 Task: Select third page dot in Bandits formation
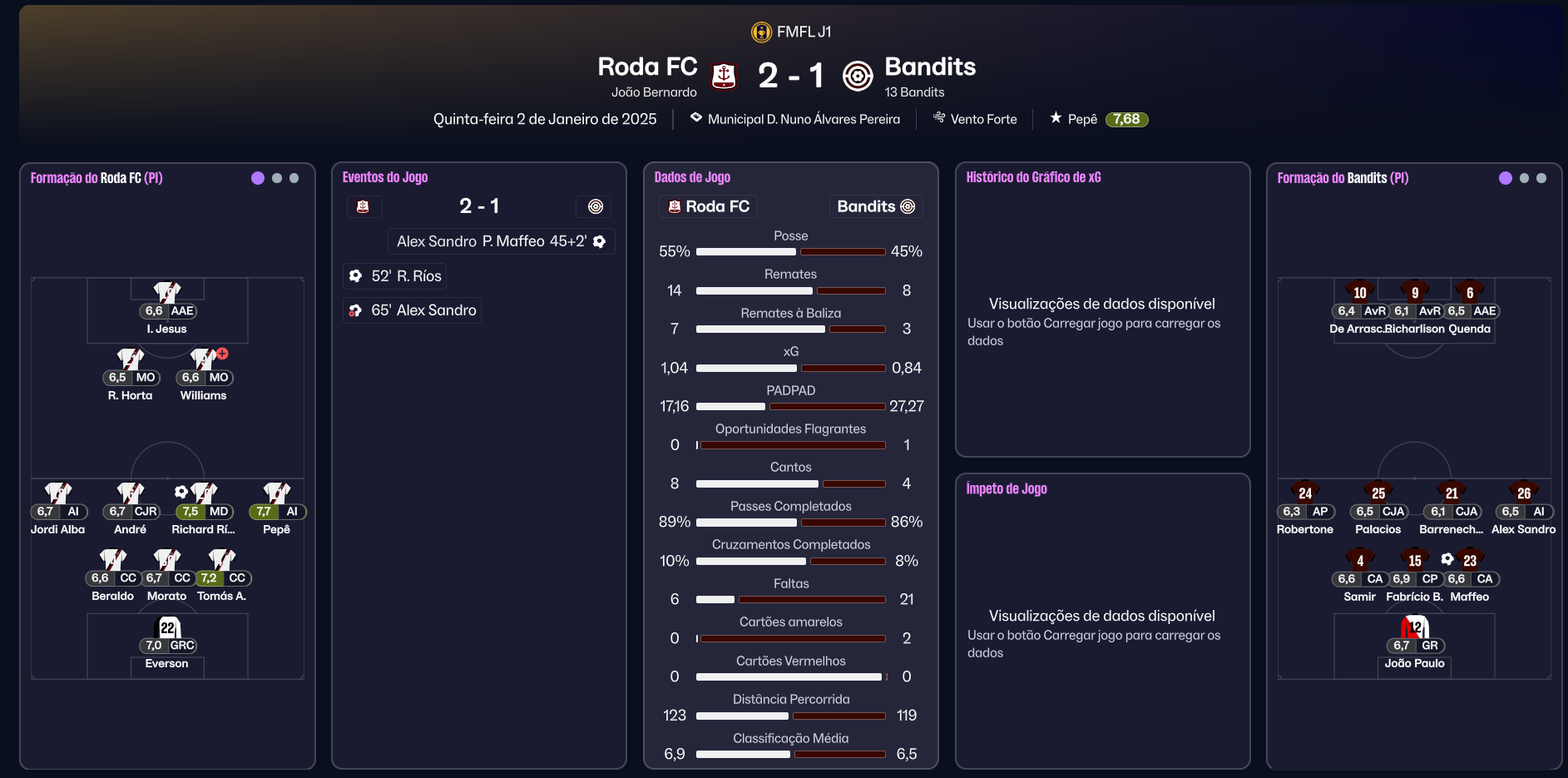pos(1541,178)
